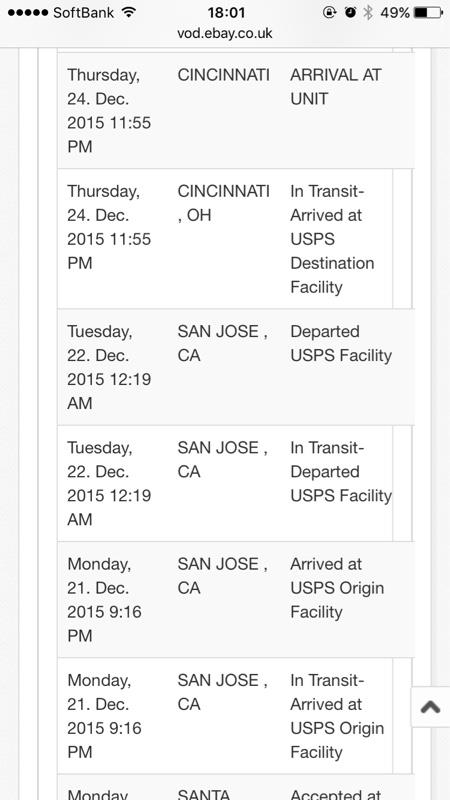Tap the battery indicator icon
The height and width of the screenshot is (800, 450).
[428, 12]
